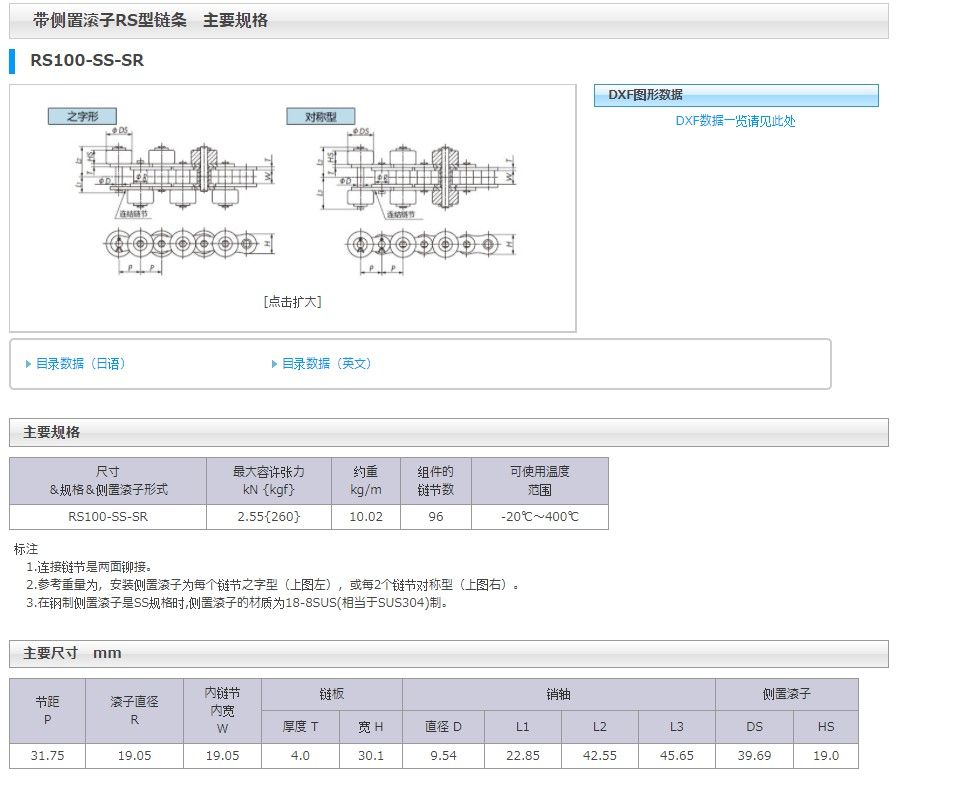
Task: Select the 22.85 L1 value cell
Action: 523,756
